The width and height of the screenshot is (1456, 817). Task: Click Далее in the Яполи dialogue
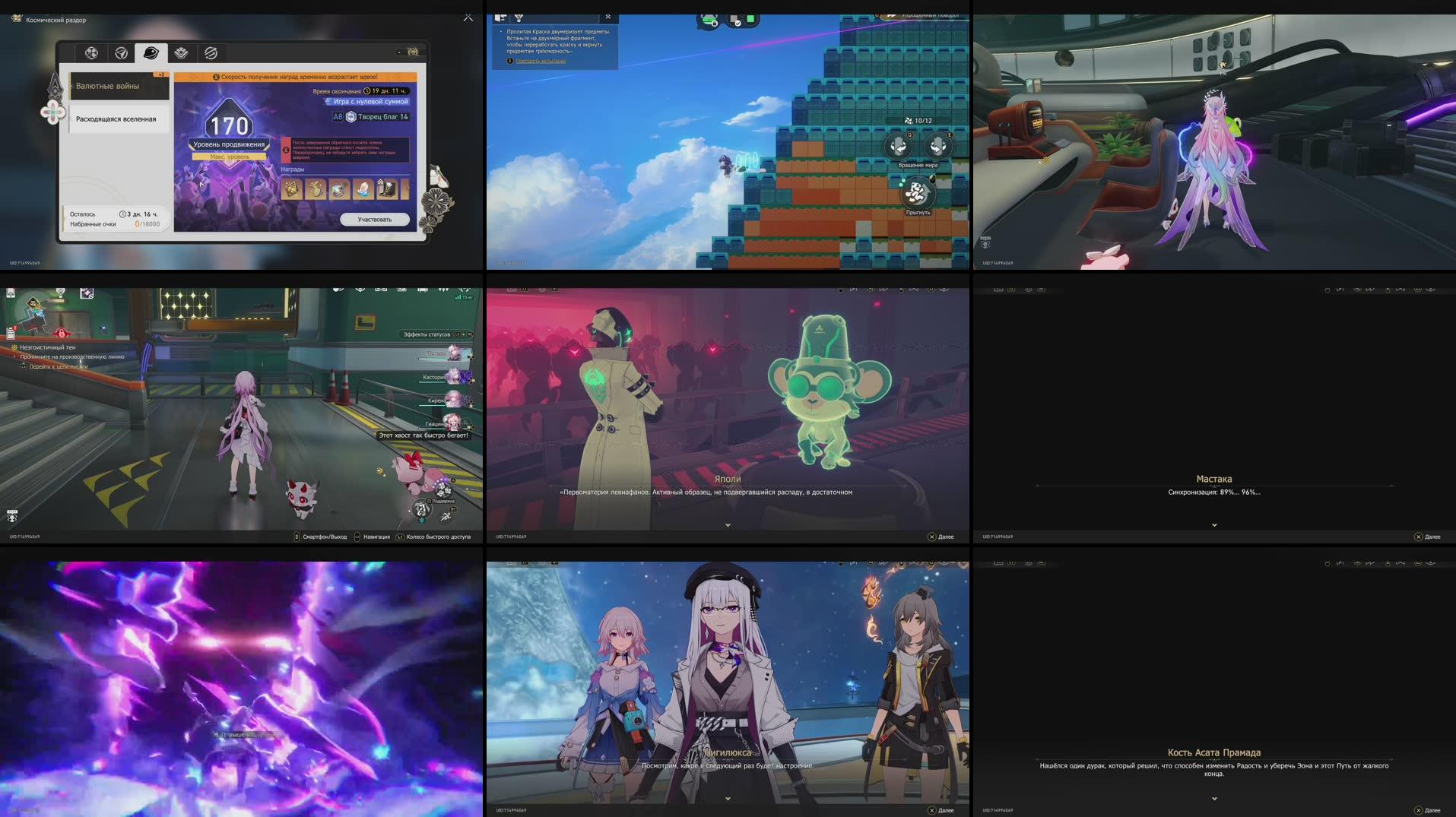(x=941, y=537)
